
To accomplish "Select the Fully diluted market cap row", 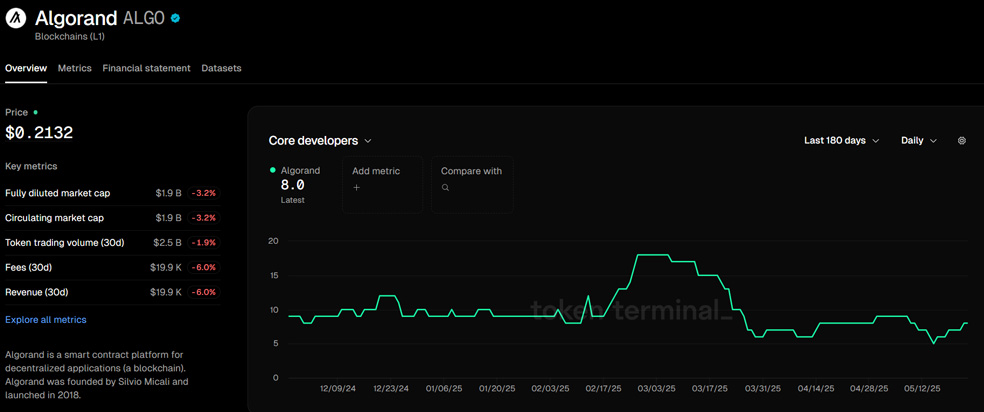I will [110, 193].
